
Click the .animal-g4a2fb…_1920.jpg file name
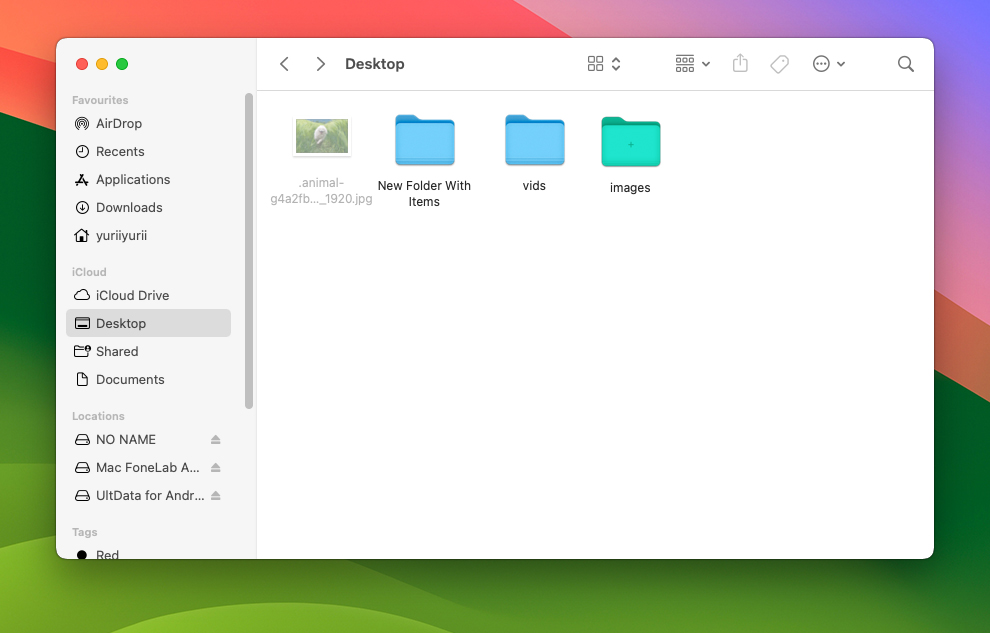[x=321, y=191]
